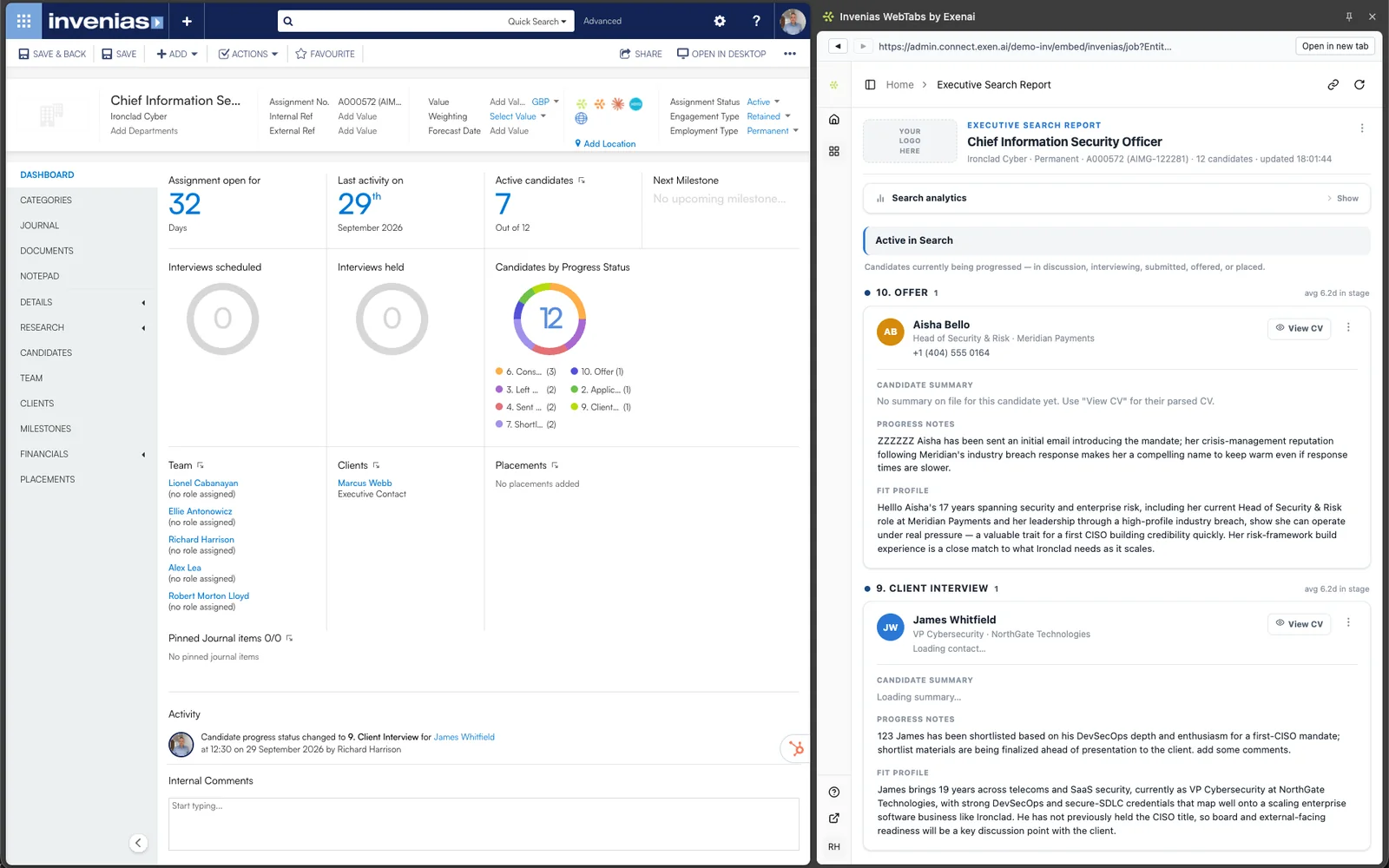Click the blue Salesforce-style cloud icon
The width and height of the screenshot is (1389, 868).
click(635, 103)
